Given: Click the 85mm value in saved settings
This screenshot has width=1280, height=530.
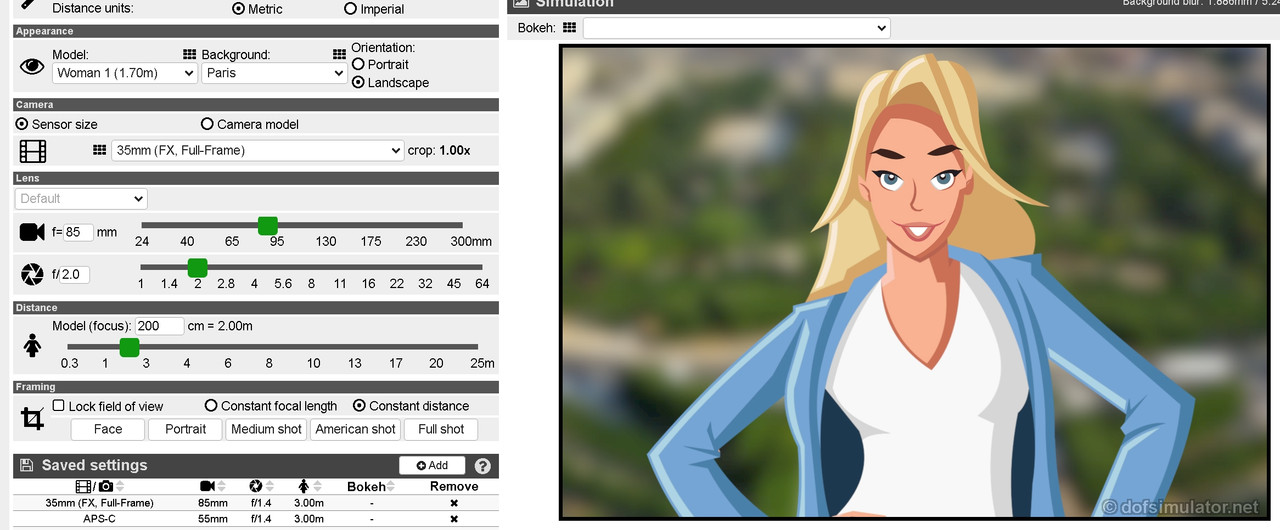Looking at the screenshot, I should pos(212,503).
